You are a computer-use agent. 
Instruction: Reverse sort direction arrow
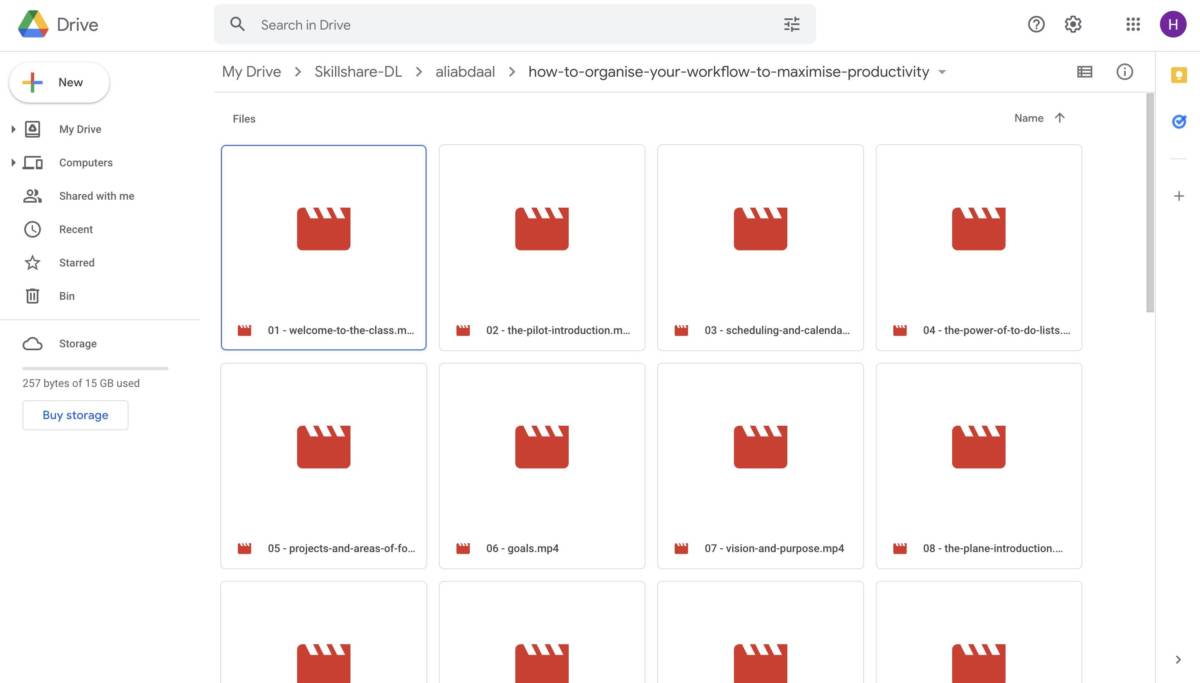[x=1060, y=118]
